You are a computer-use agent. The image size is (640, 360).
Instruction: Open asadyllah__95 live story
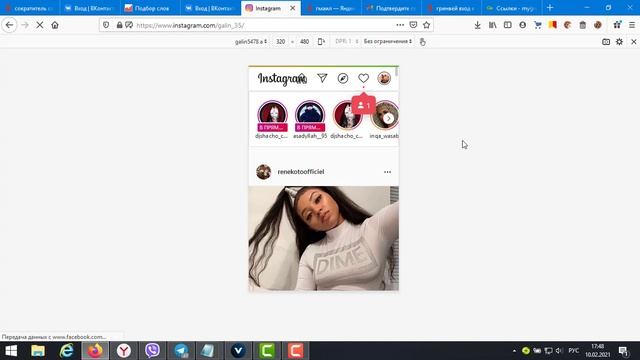(310, 116)
